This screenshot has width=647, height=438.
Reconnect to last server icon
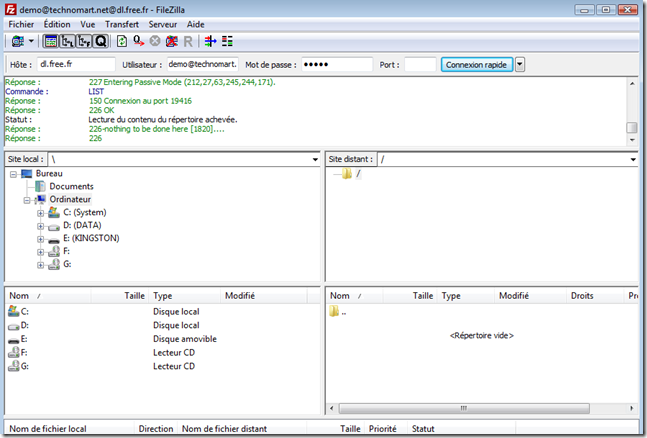[x=188, y=41]
